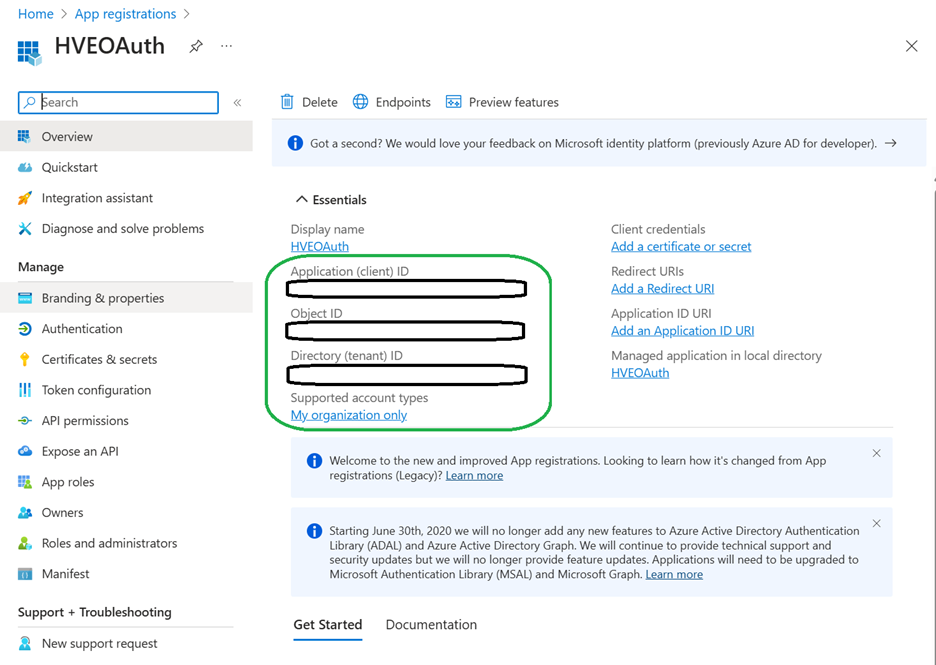Click the App roles grid icon
The height and width of the screenshot is (665, 936).
click(x=24, y=482)
